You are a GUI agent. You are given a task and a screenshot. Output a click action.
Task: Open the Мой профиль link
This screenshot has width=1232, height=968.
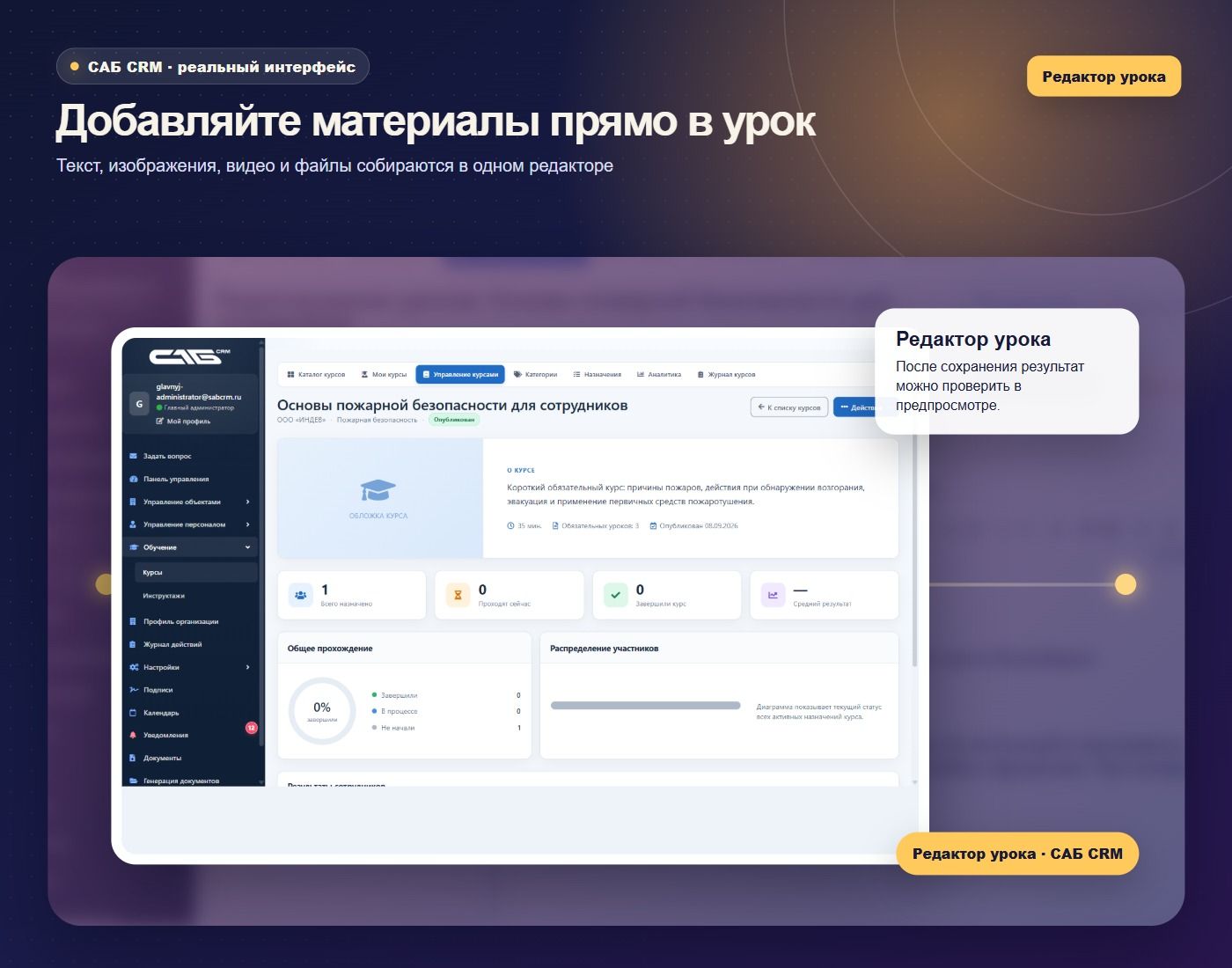(183, 421)
